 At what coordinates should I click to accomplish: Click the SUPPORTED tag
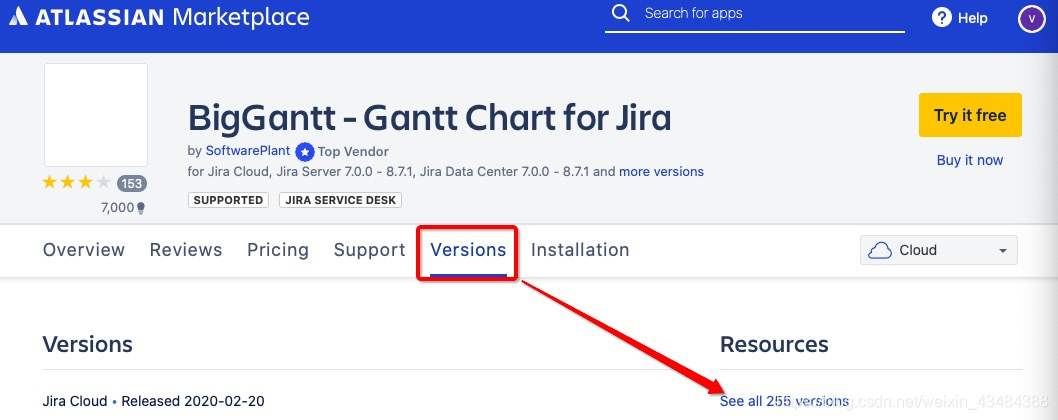click(x=228, y=201)
